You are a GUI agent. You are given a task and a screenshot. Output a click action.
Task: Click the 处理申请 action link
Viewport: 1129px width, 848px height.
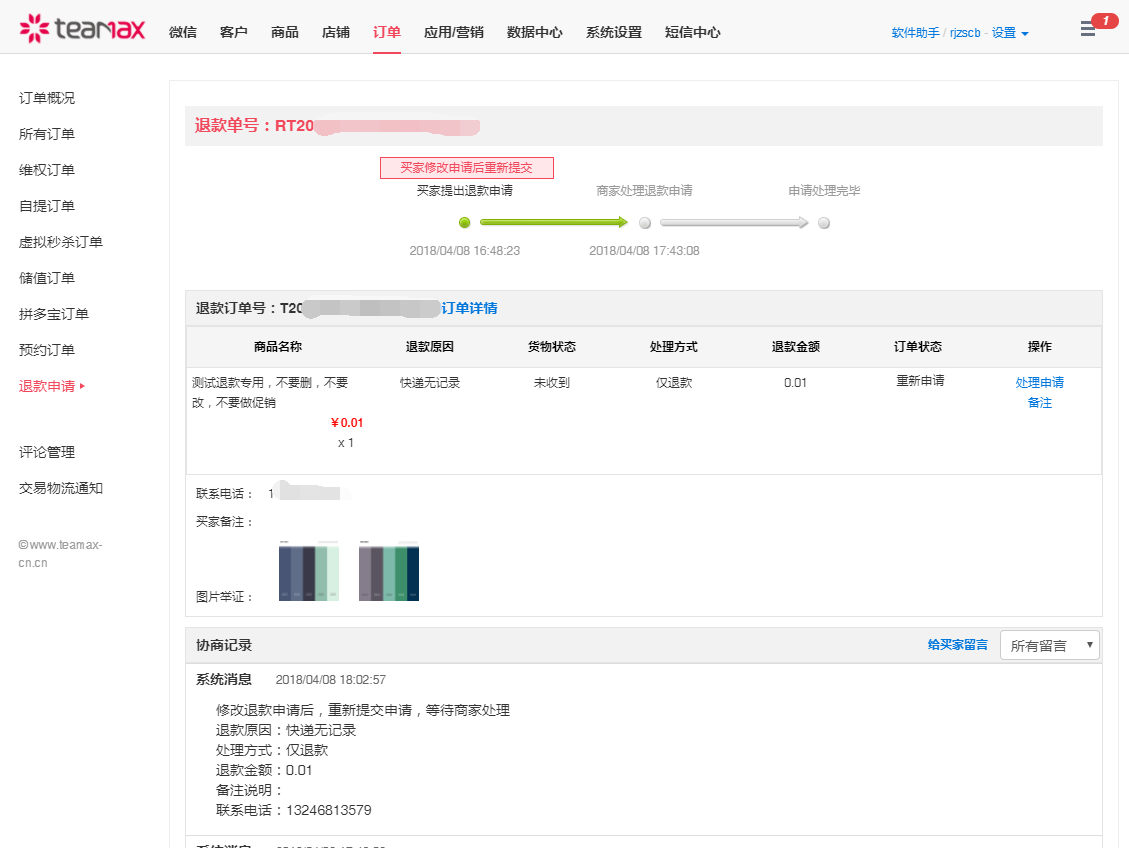point(1039,382)
